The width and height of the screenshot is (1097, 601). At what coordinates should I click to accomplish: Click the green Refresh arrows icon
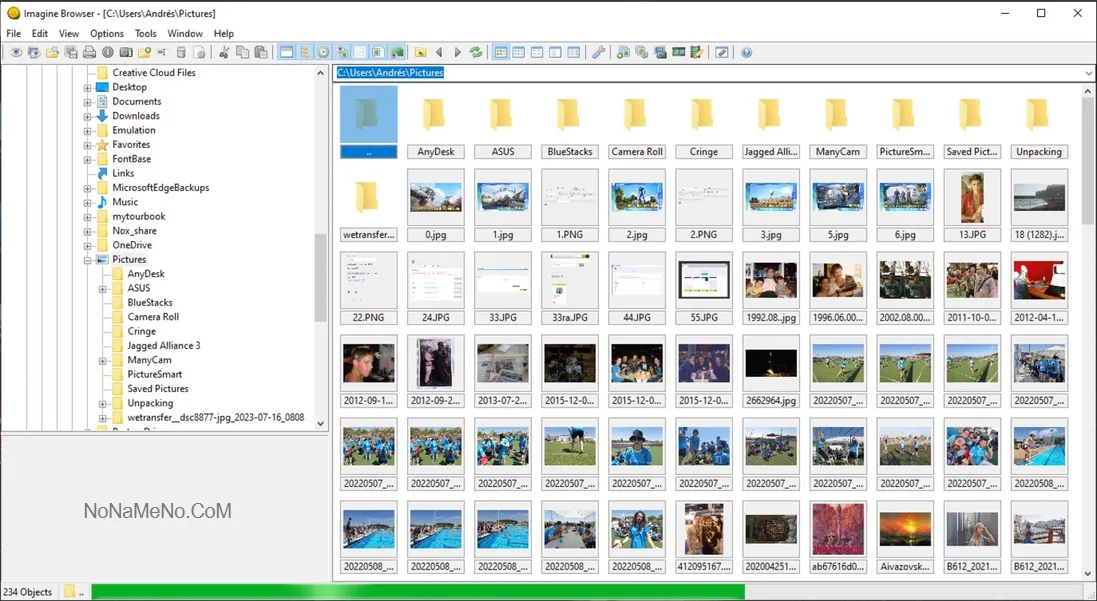tap(476, 53)
